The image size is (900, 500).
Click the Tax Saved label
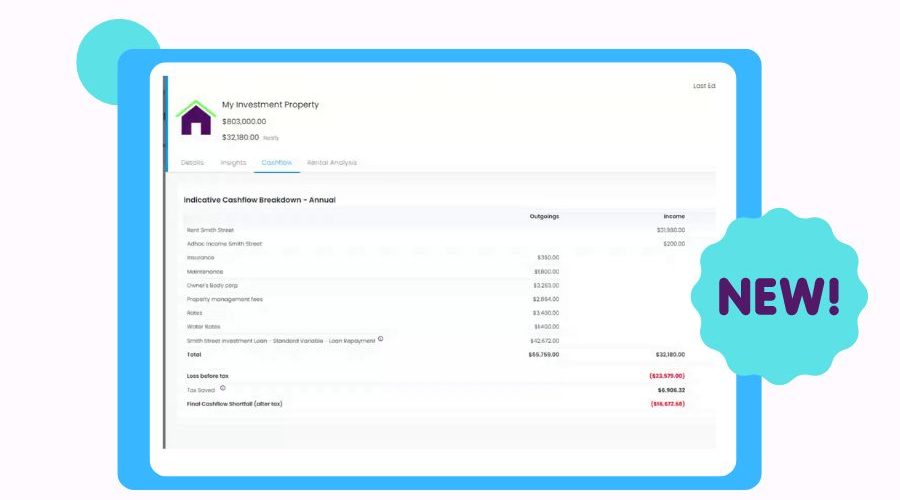coord(200,390)
